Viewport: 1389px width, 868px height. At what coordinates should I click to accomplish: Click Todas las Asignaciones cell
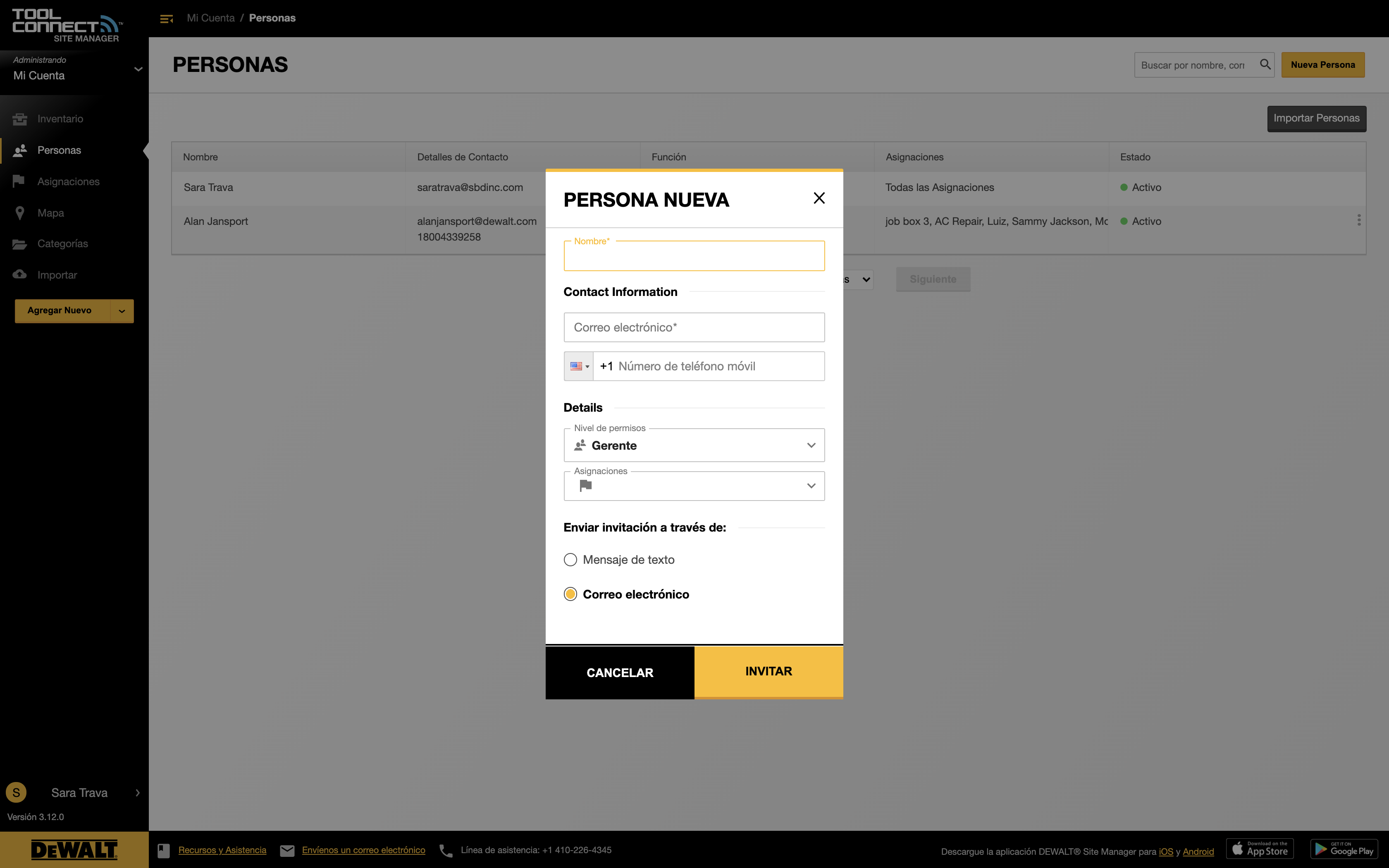click(940, 188)
